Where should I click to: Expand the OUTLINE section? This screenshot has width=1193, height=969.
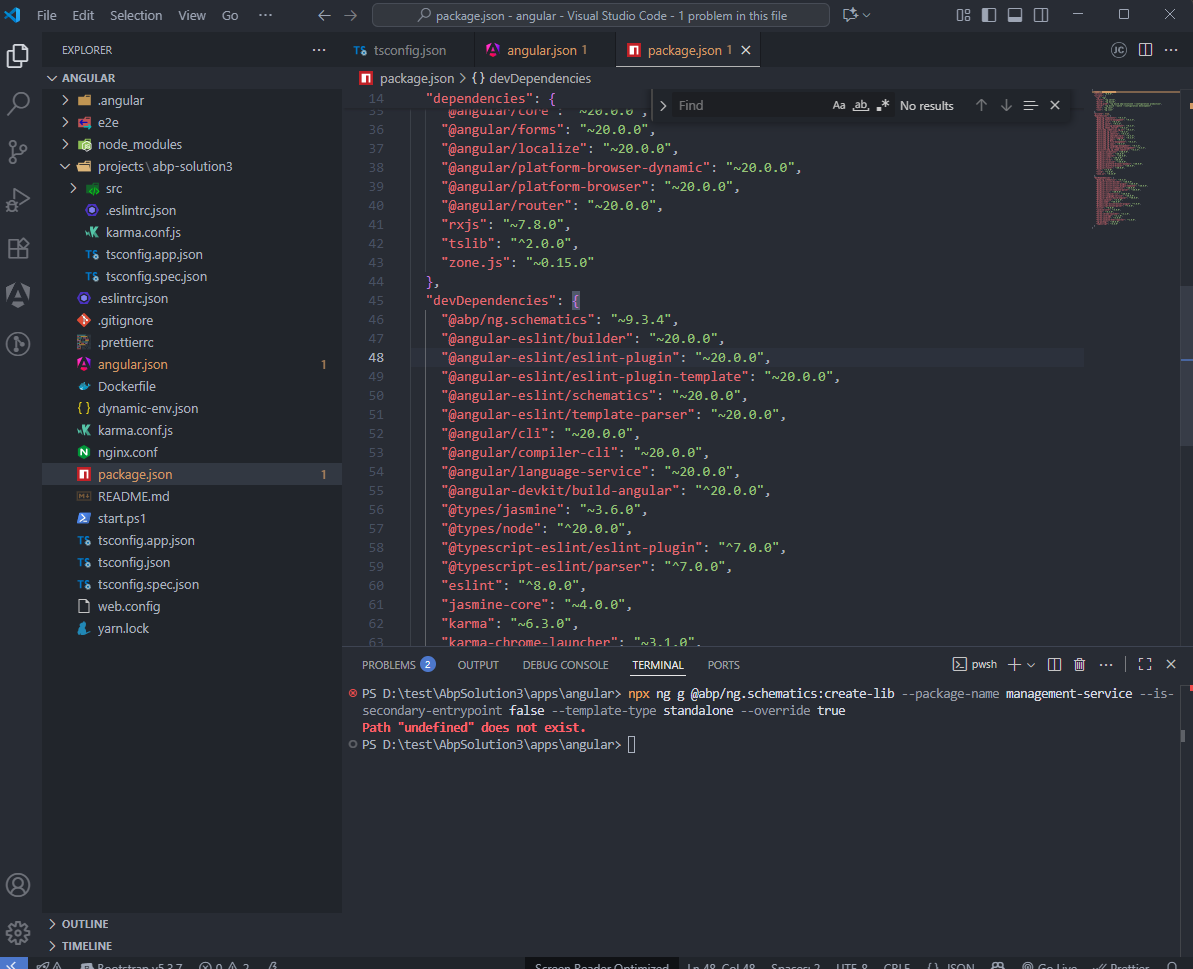(x=85, y=924)
